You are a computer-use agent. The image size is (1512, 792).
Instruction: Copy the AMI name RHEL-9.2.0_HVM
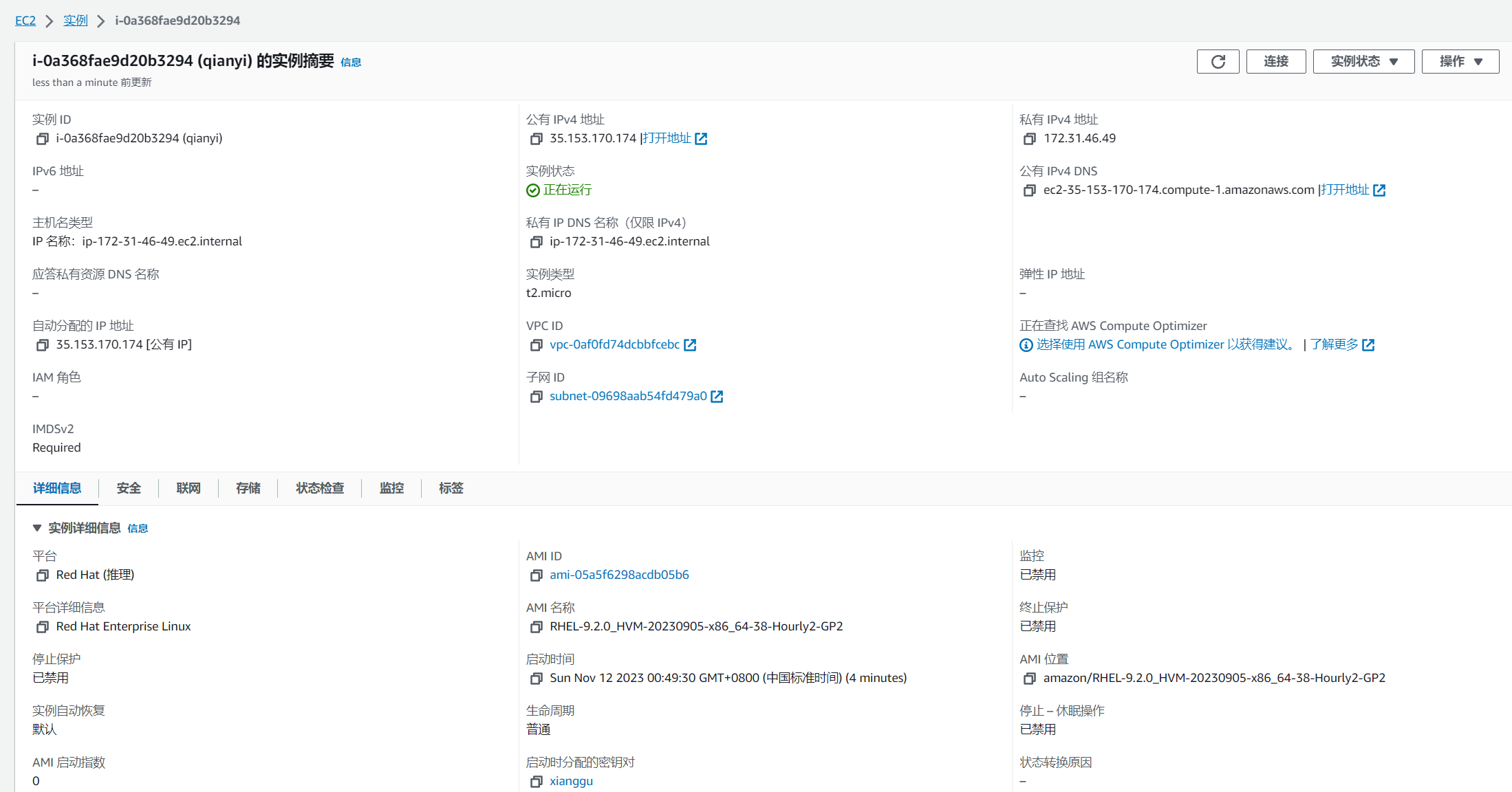(537, 627)
